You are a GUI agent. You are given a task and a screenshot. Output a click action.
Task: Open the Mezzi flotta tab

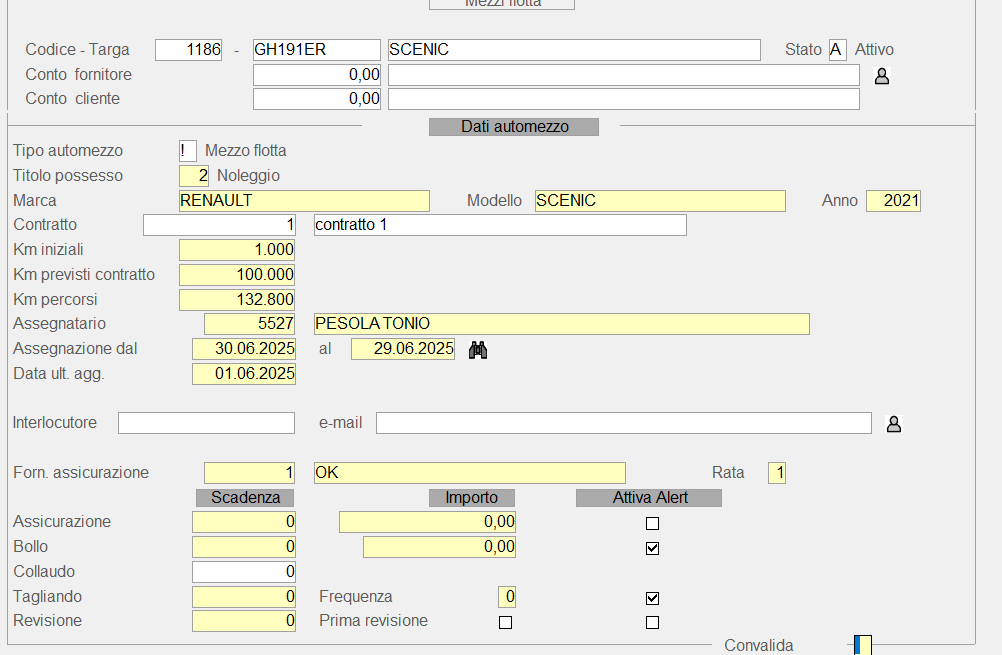(502, 4)
